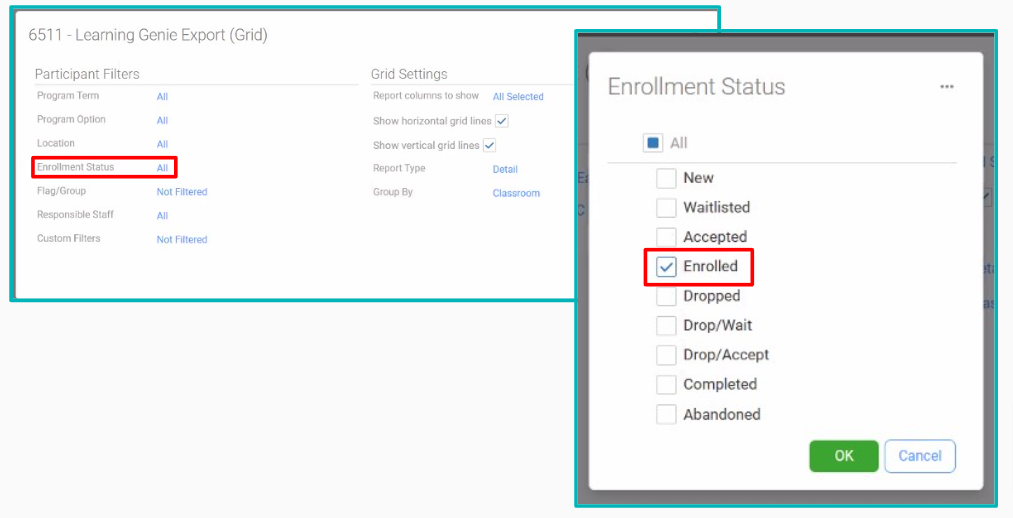Open the Flag/Group Not Filtered link
The height and width of the screenshot is (518, 1013).
point(182,192)
